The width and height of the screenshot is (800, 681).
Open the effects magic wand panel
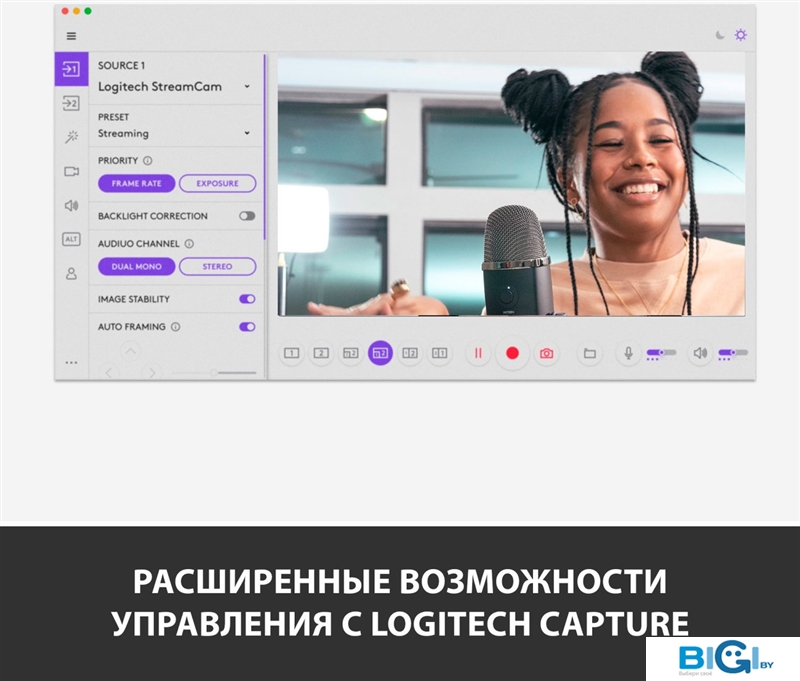click(x=71, y=137)
